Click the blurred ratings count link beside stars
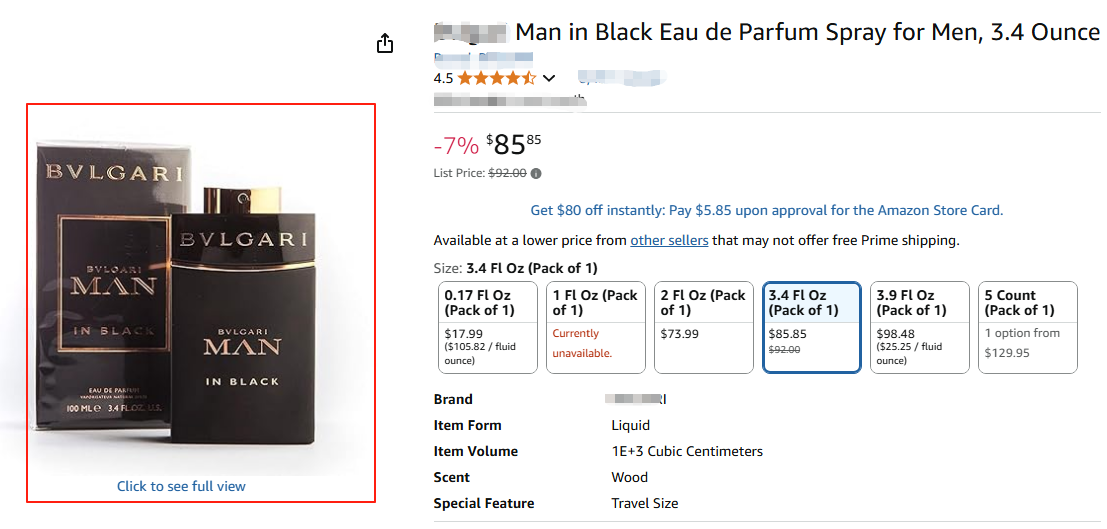Viewport: 1107px width, 529px height. pos(622,78)
